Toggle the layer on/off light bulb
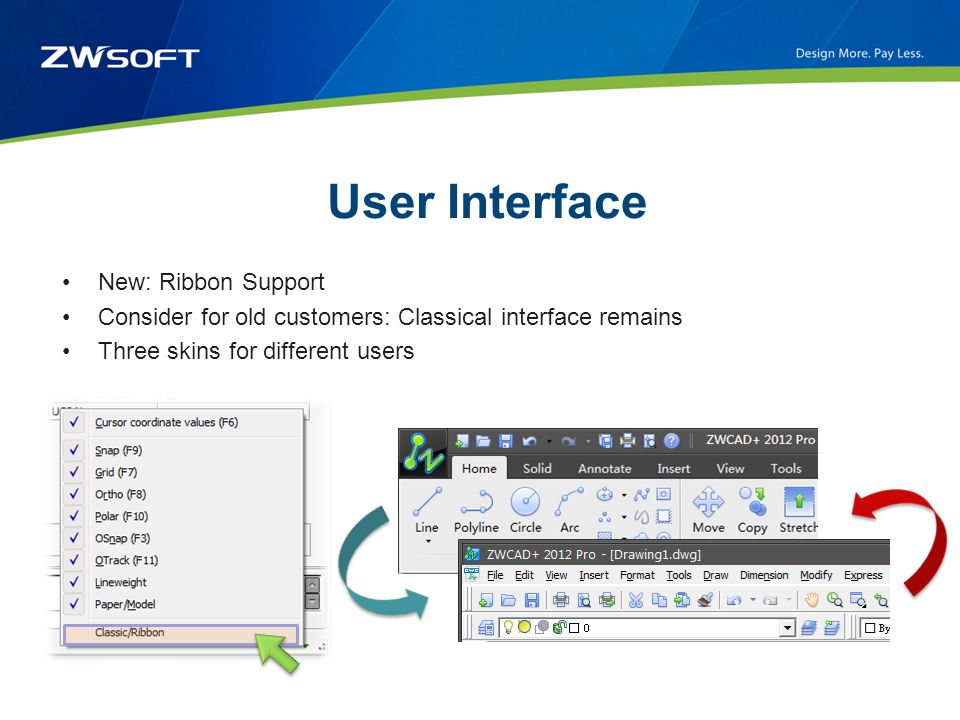 click(508, 628)
